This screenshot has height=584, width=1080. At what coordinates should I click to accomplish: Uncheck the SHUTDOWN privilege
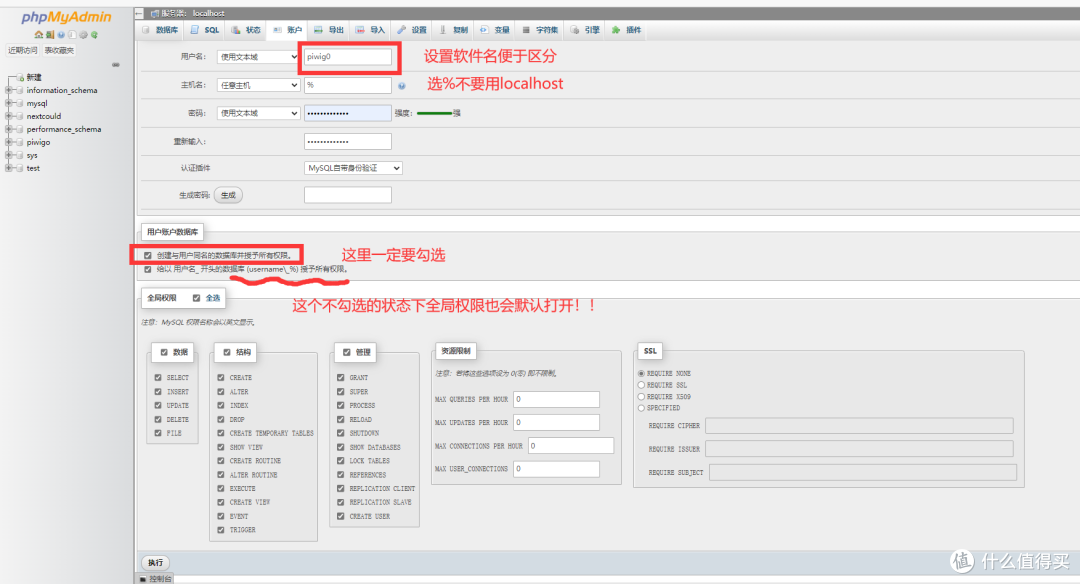(x=341, y=433)
